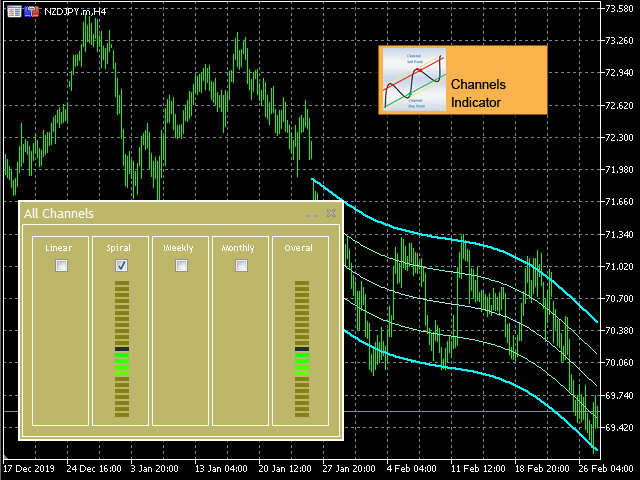
Task: Click the 17 Dec 2019 date label
Action: (x=29, y=468)
